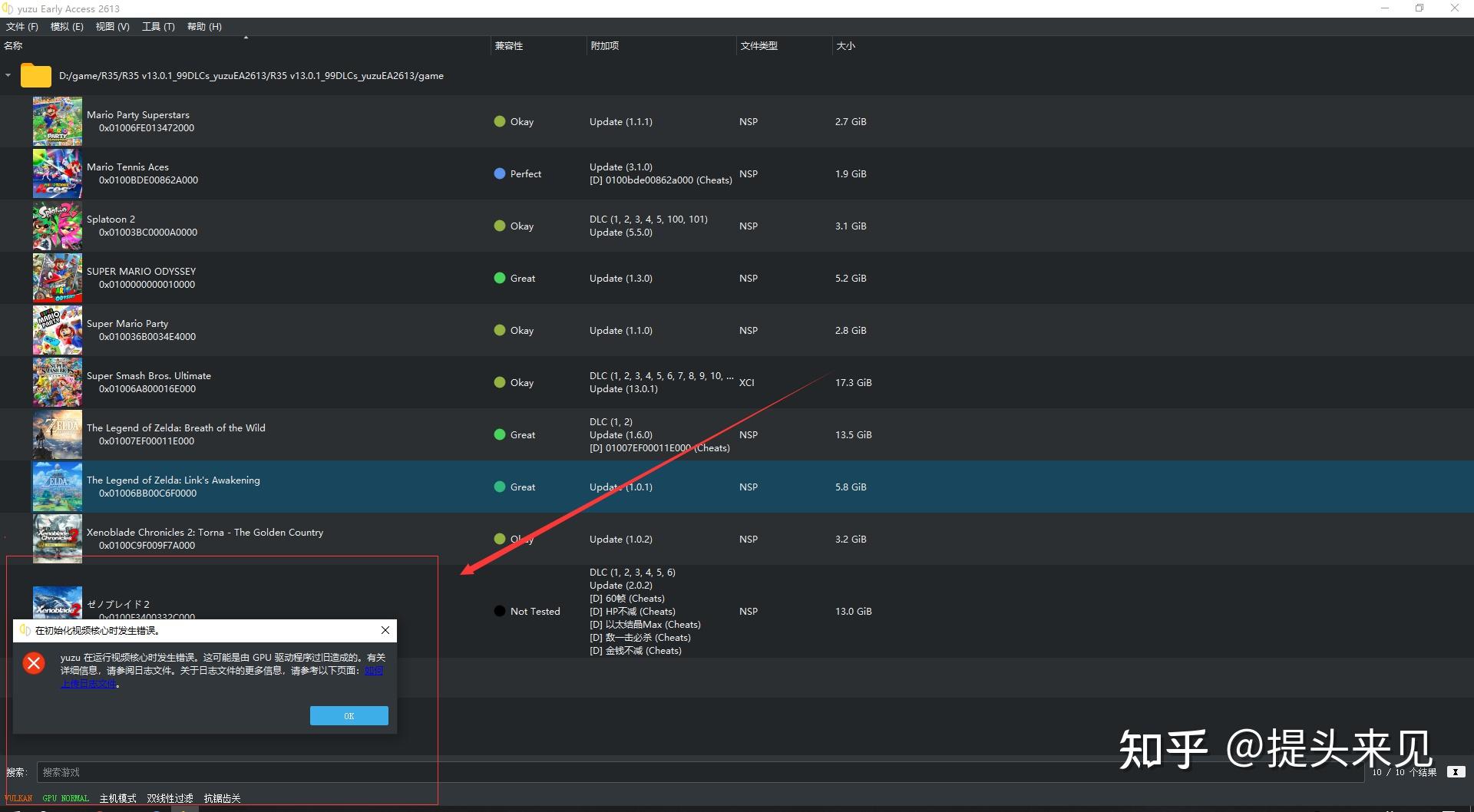Click the Okay dot for Super Smash Bros. Ultimate
The image size is (1474, 812).
[x=500, y=382]
